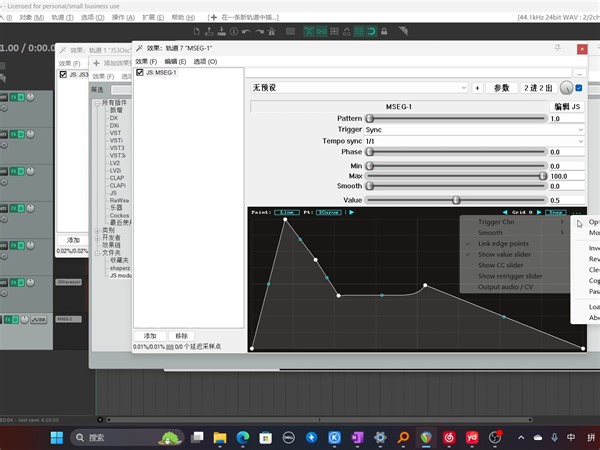This screenshot has height=450, width=600.
Task: Toggle the snap magnet icon
Action: click(372, 31)
